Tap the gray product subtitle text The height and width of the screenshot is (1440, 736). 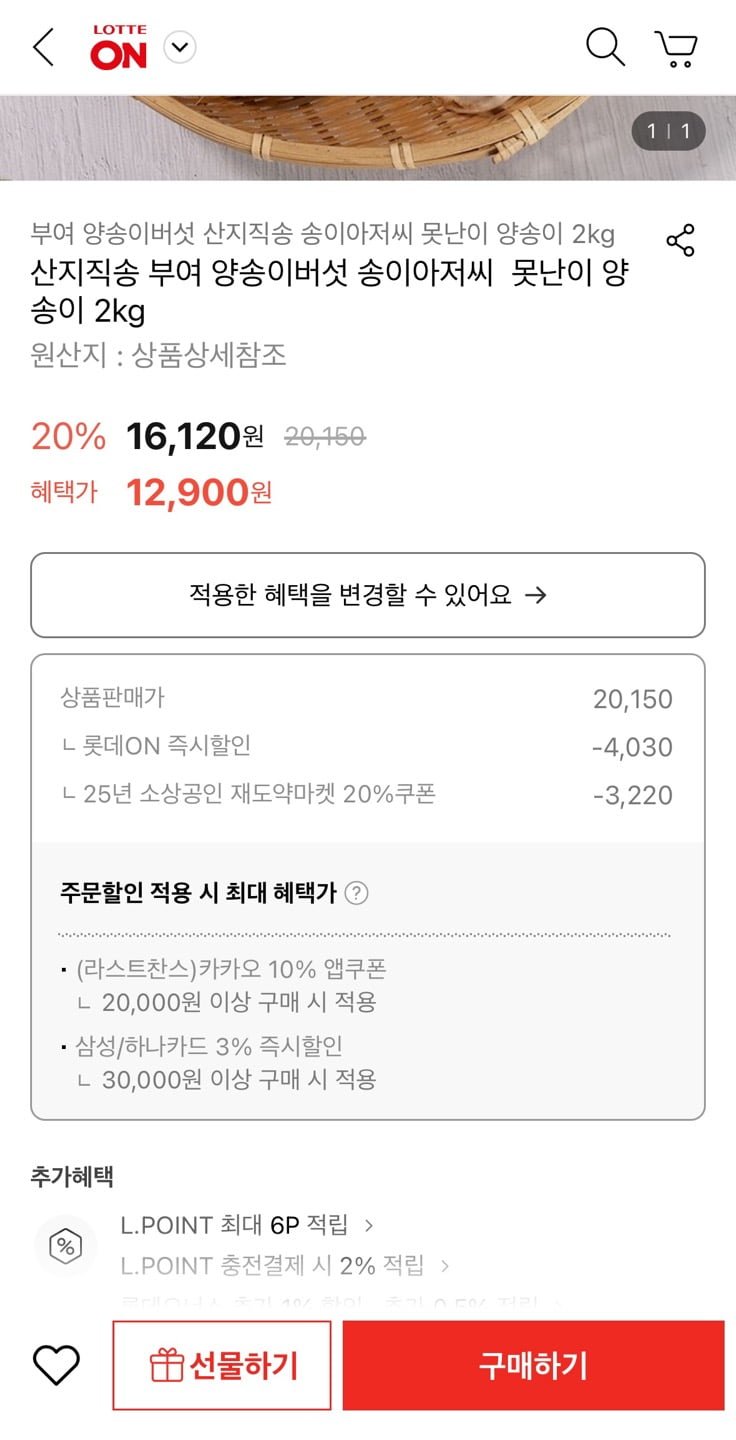point(322,234)
